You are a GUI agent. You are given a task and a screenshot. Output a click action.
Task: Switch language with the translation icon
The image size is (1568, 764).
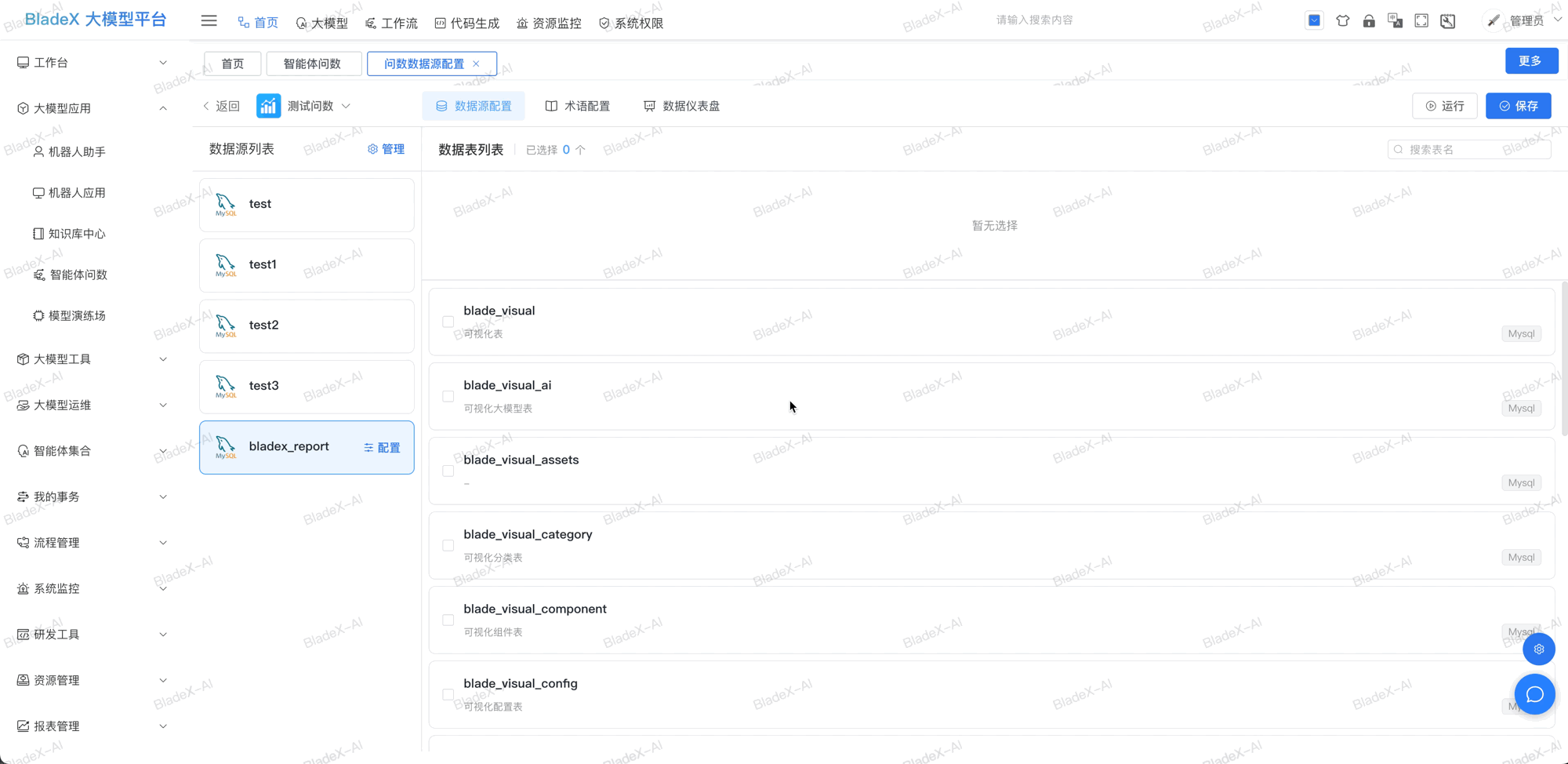(x=1396, y=20)
